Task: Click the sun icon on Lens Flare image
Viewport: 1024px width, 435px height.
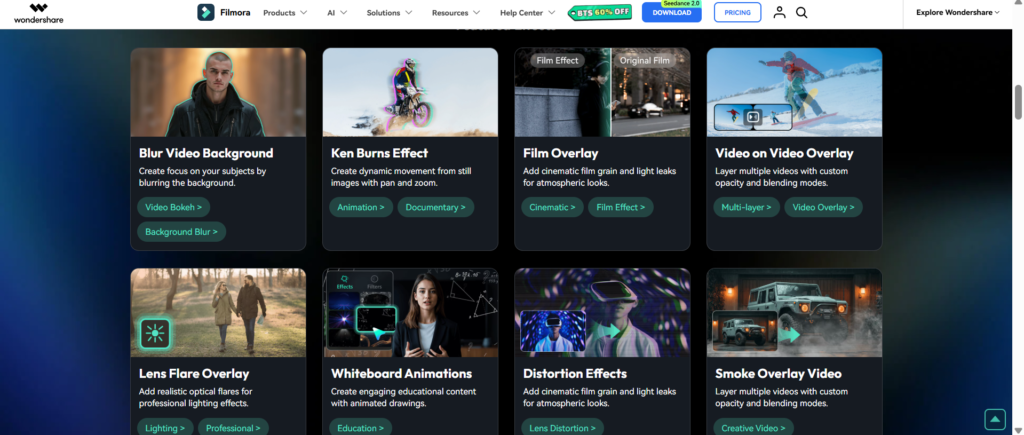Action: tap(155, 334)
